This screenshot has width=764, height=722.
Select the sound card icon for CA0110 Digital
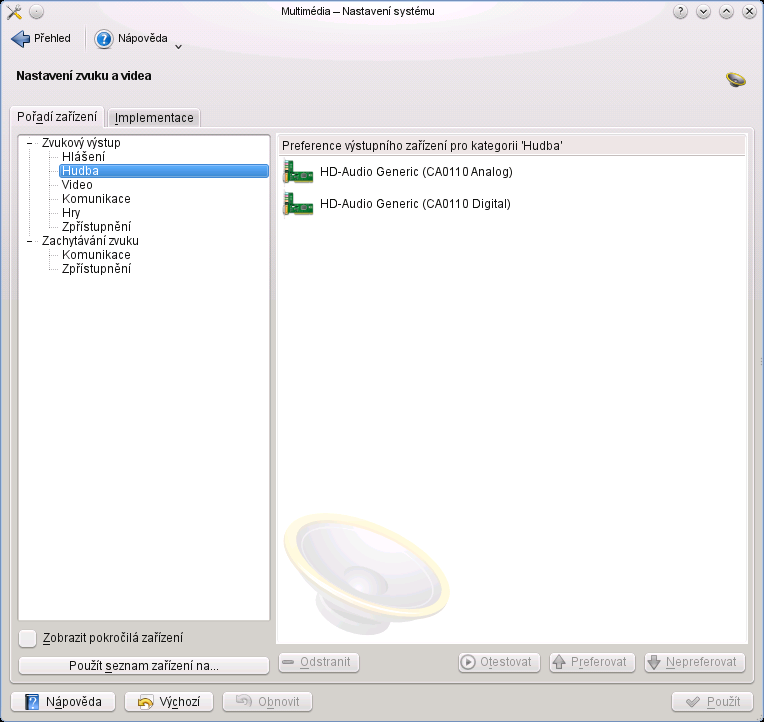(x=298, y=204)
